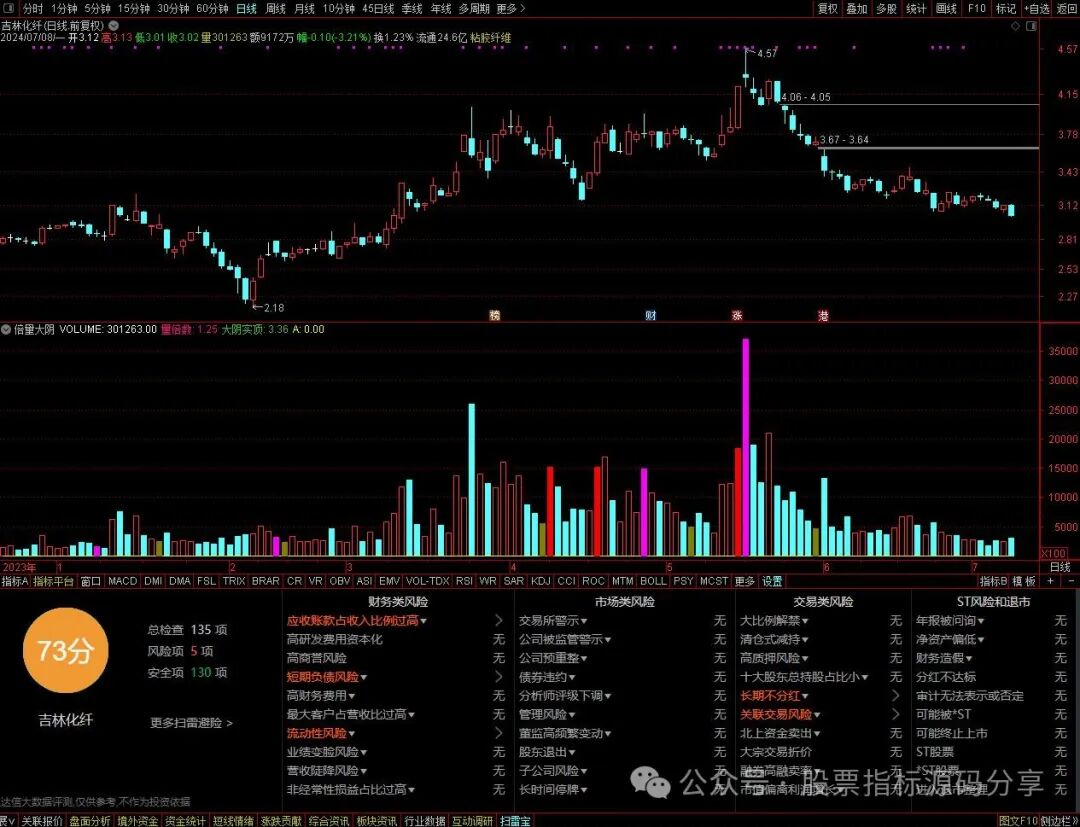Expand the 应收账款占收入比例过高 risk arrow
Screen dimensions: 1080x827
[499, 620]
